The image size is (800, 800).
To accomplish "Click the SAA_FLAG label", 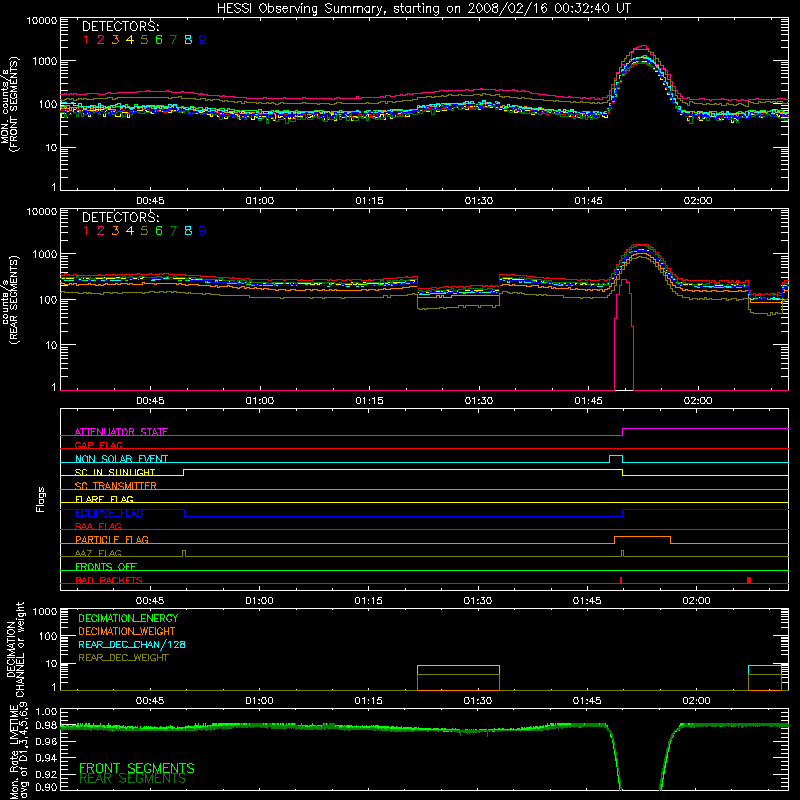I will click(98, 526).
